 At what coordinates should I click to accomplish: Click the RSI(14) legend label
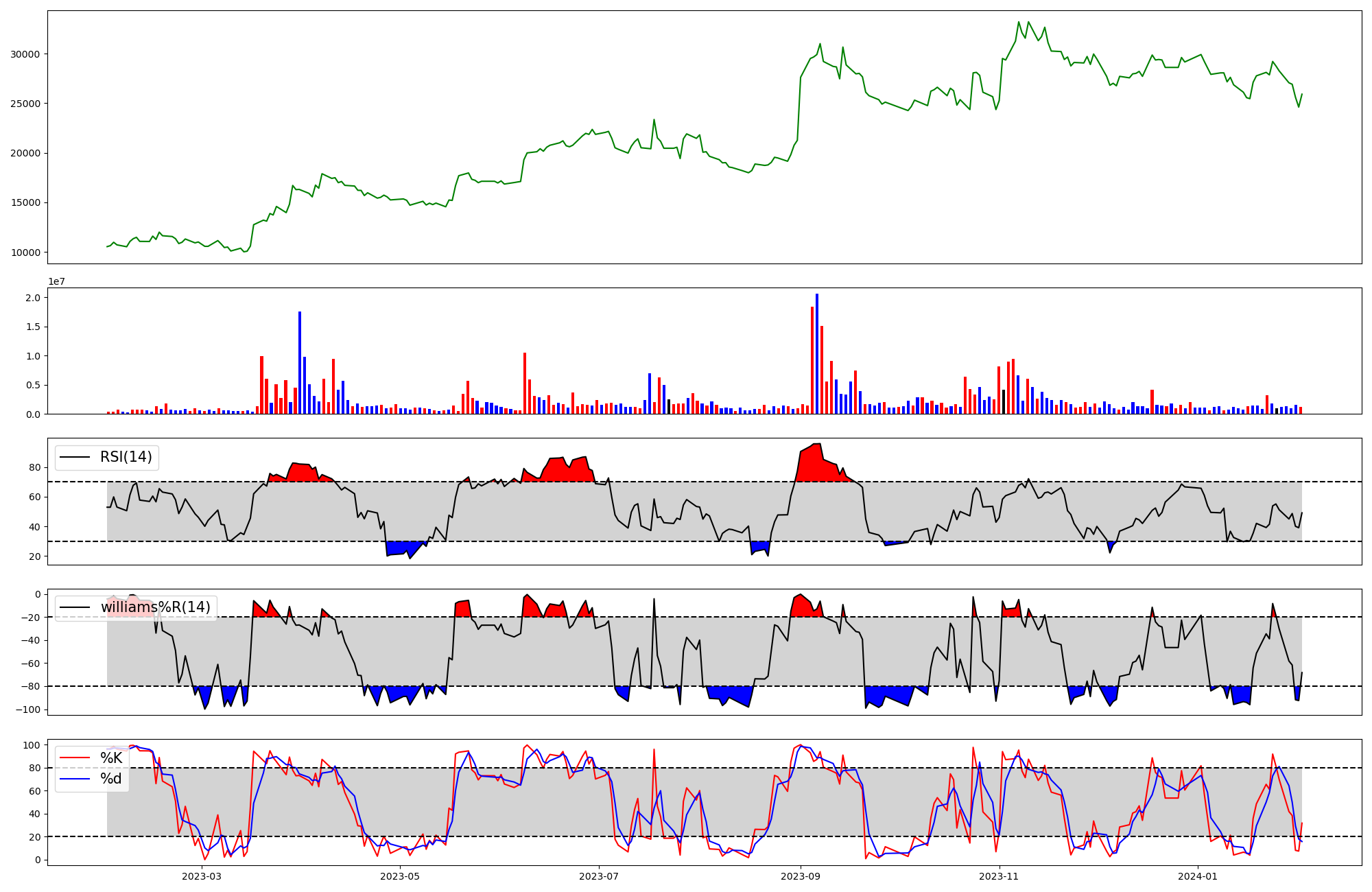click(126, 457)
